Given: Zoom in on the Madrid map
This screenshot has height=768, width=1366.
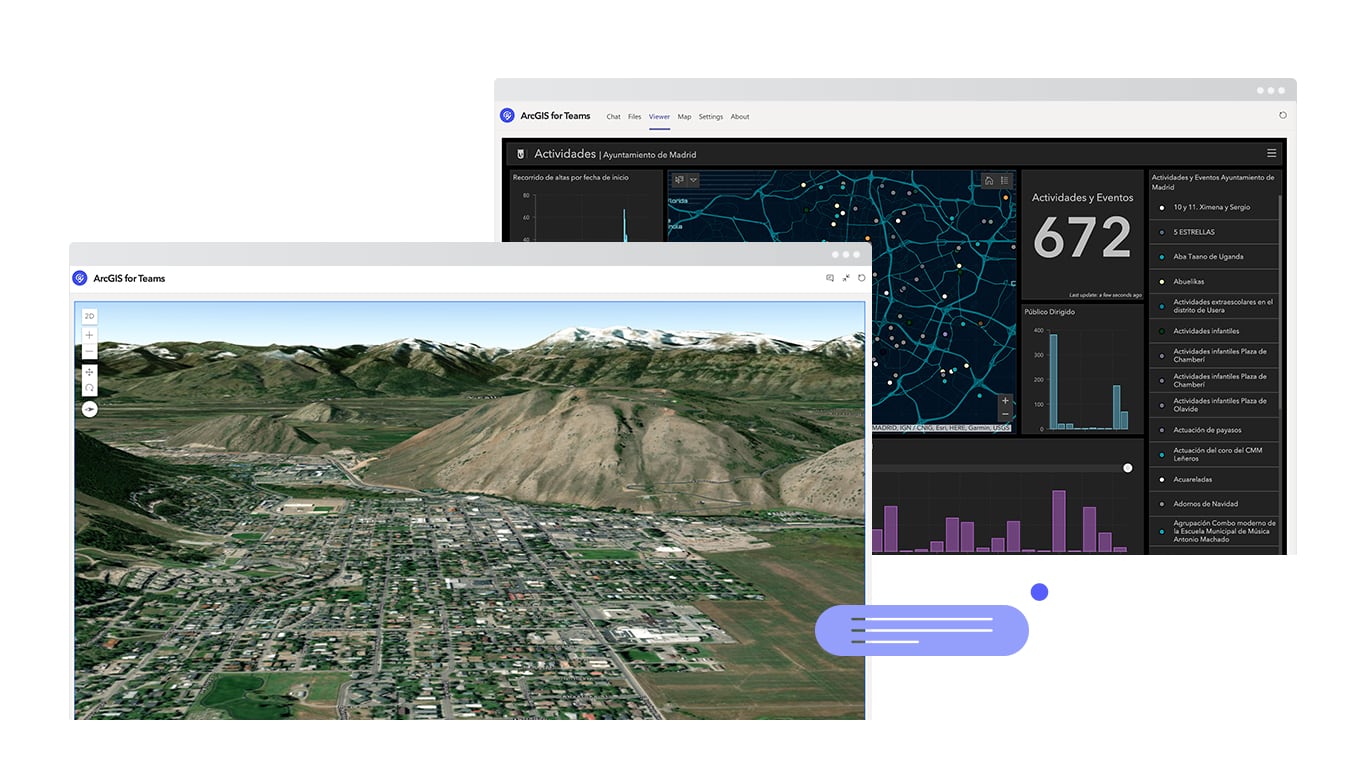Looking at the screenshot, I should pyautogui.click(x=1005, y=400).
